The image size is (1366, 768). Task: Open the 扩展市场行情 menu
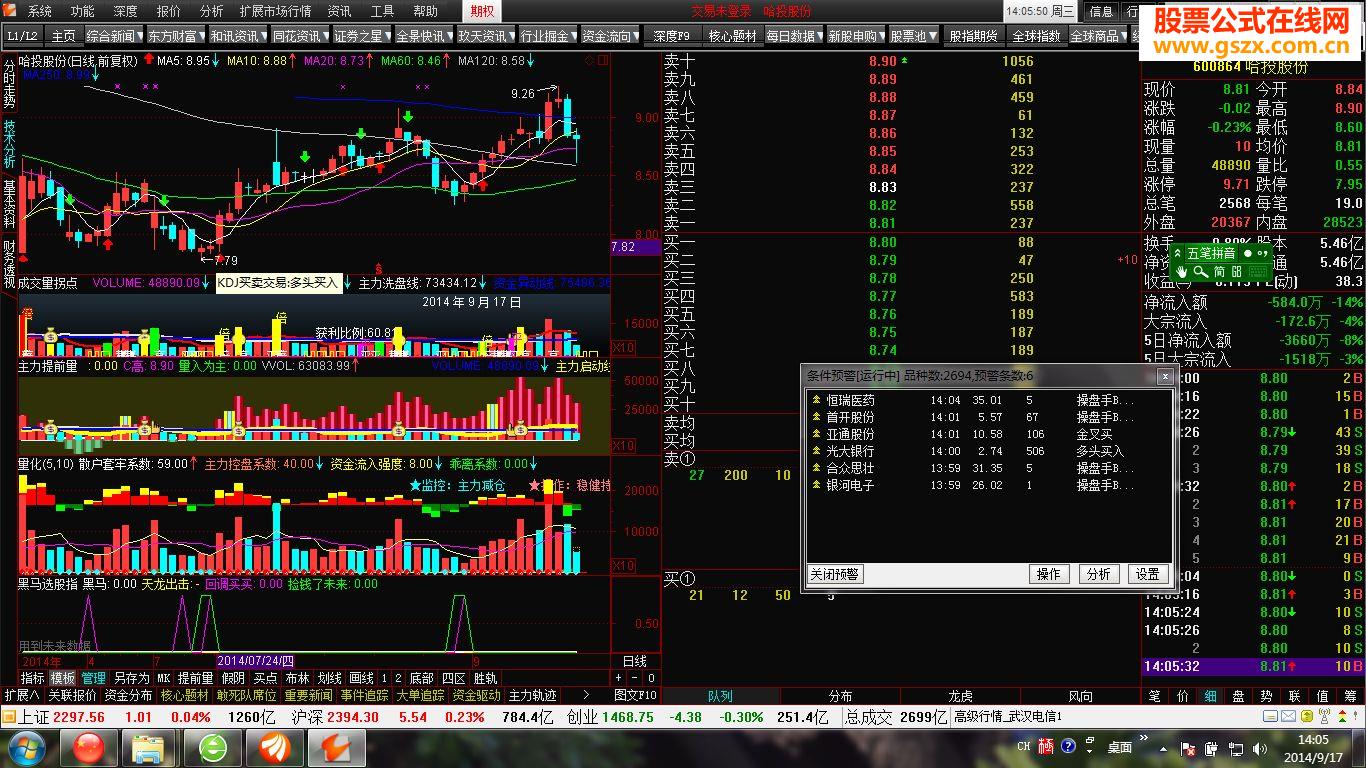[276, 11]
